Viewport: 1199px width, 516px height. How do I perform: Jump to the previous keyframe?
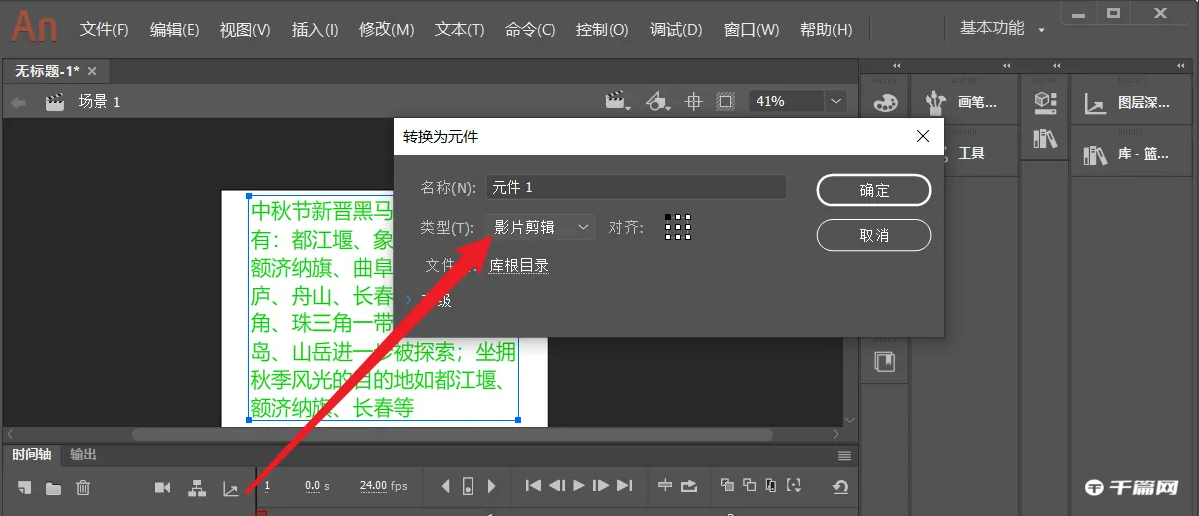click(x=447, y=485)
